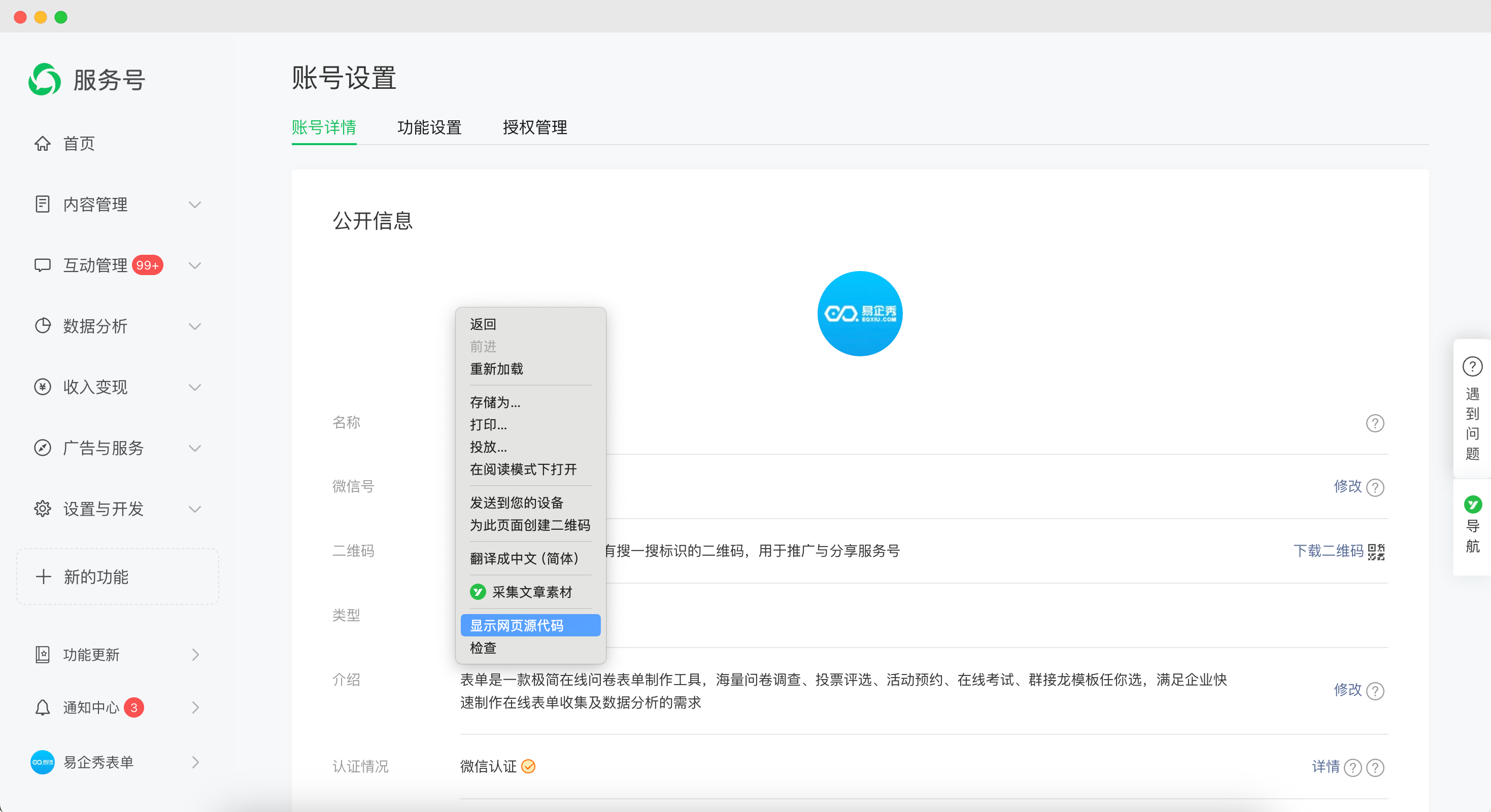
Task: Click 修改 link in 微信号 row
Action: click(1347, 486)
